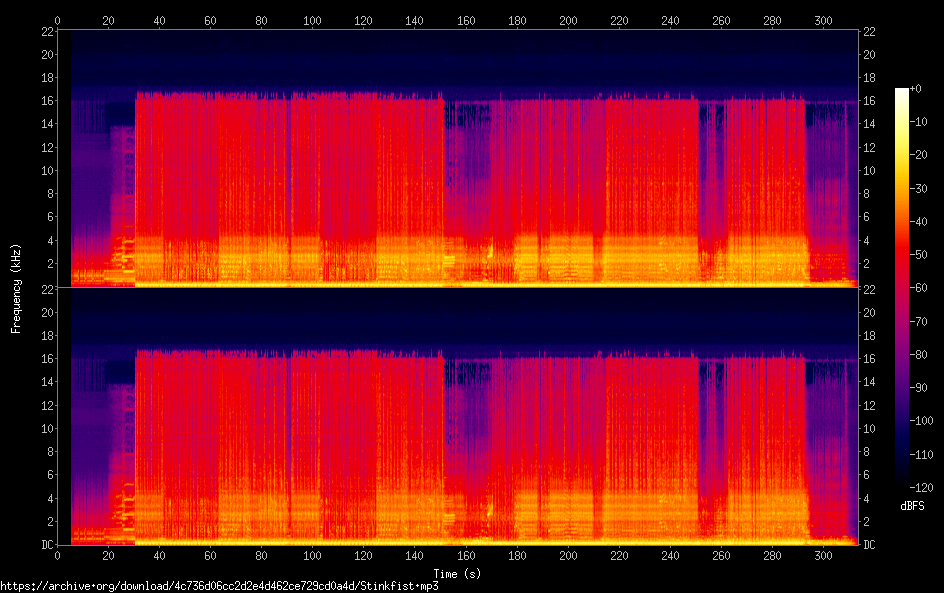Click the 100 tick on bottom time axis
Screen dimensions: 944x593
coord(313,555)
